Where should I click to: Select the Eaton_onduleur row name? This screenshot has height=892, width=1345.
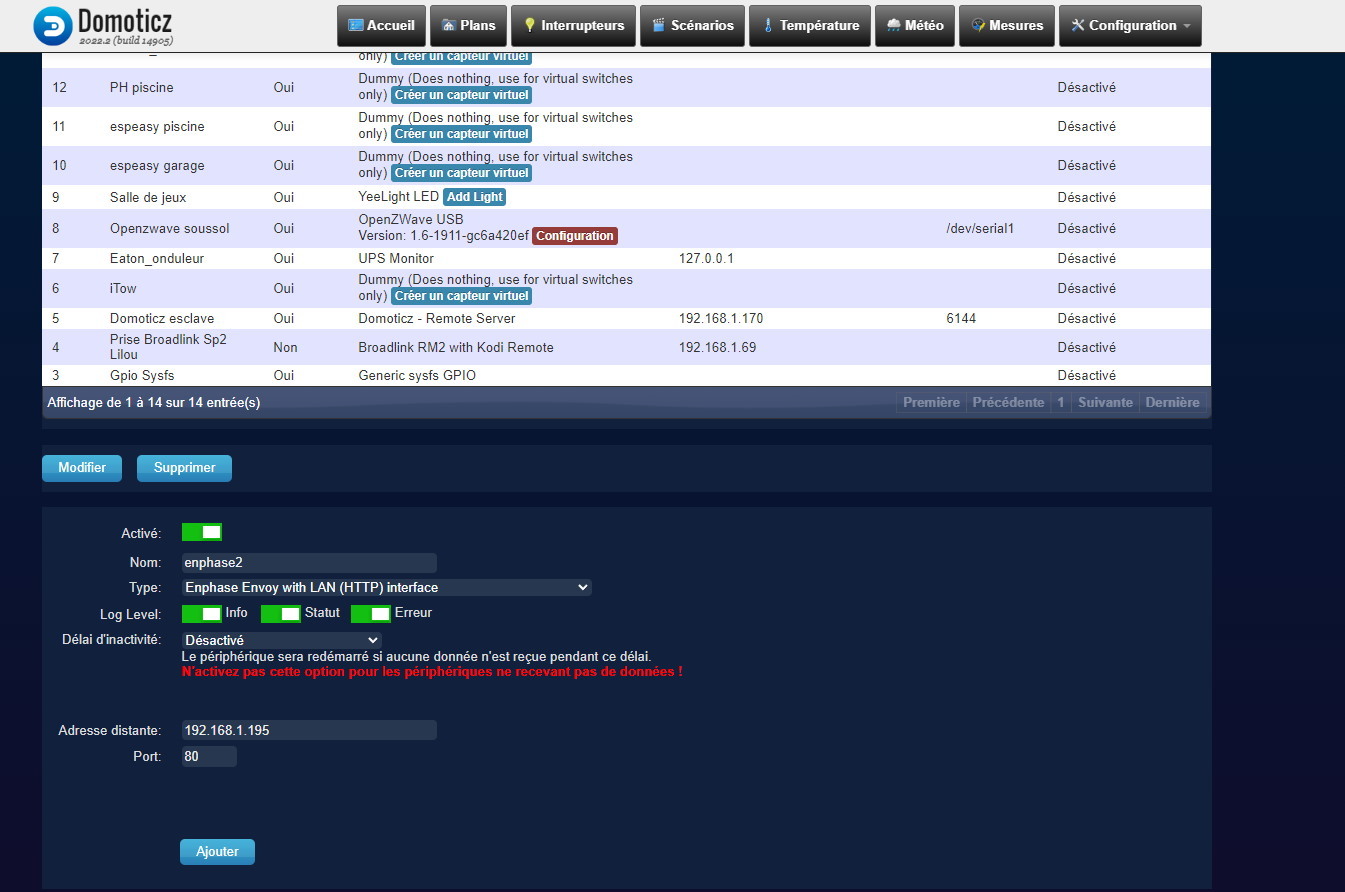pos(157,259)
